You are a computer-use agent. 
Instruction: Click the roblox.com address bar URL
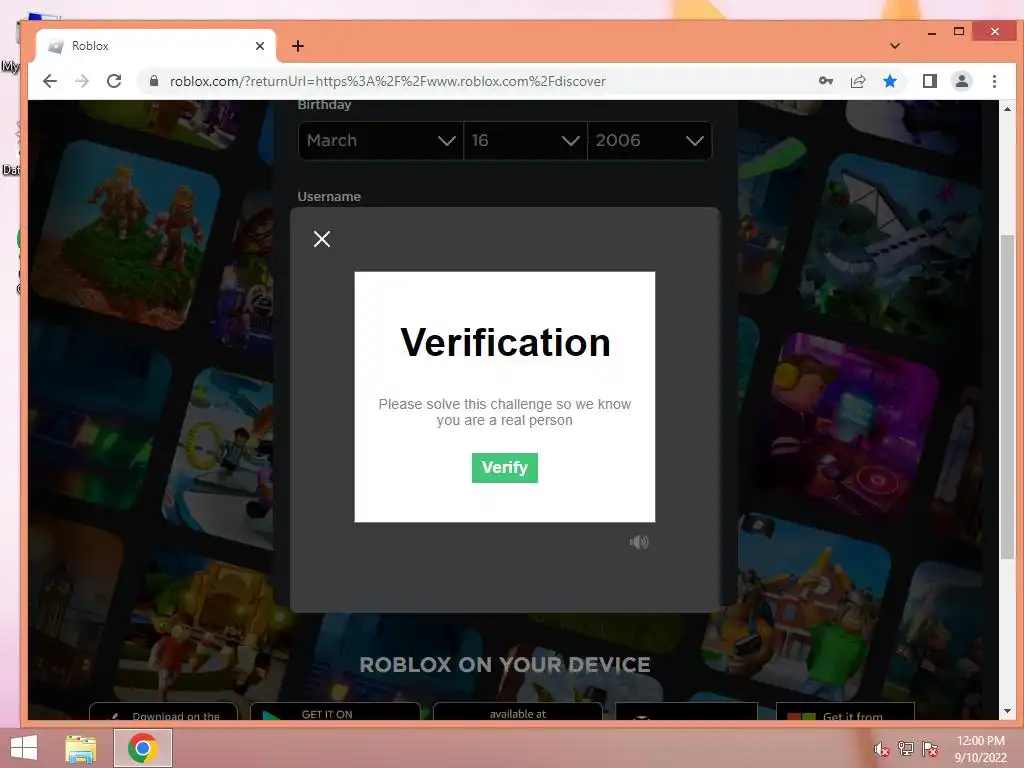388,81
